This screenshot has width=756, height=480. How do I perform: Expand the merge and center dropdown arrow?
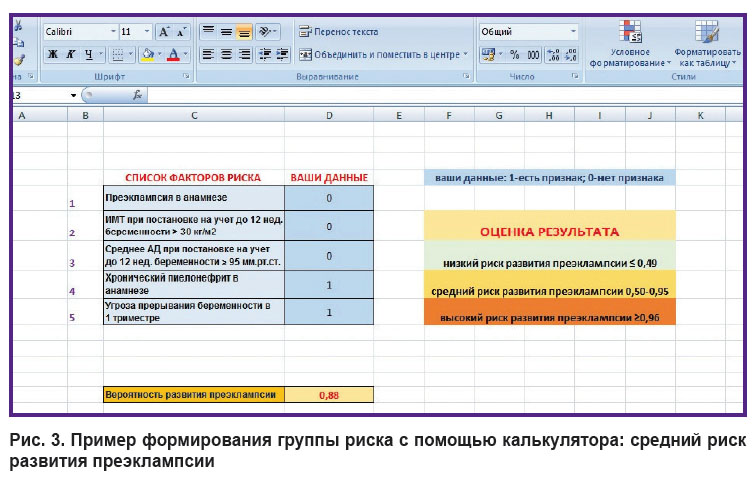pyautogui.click(x=466, y=54)
